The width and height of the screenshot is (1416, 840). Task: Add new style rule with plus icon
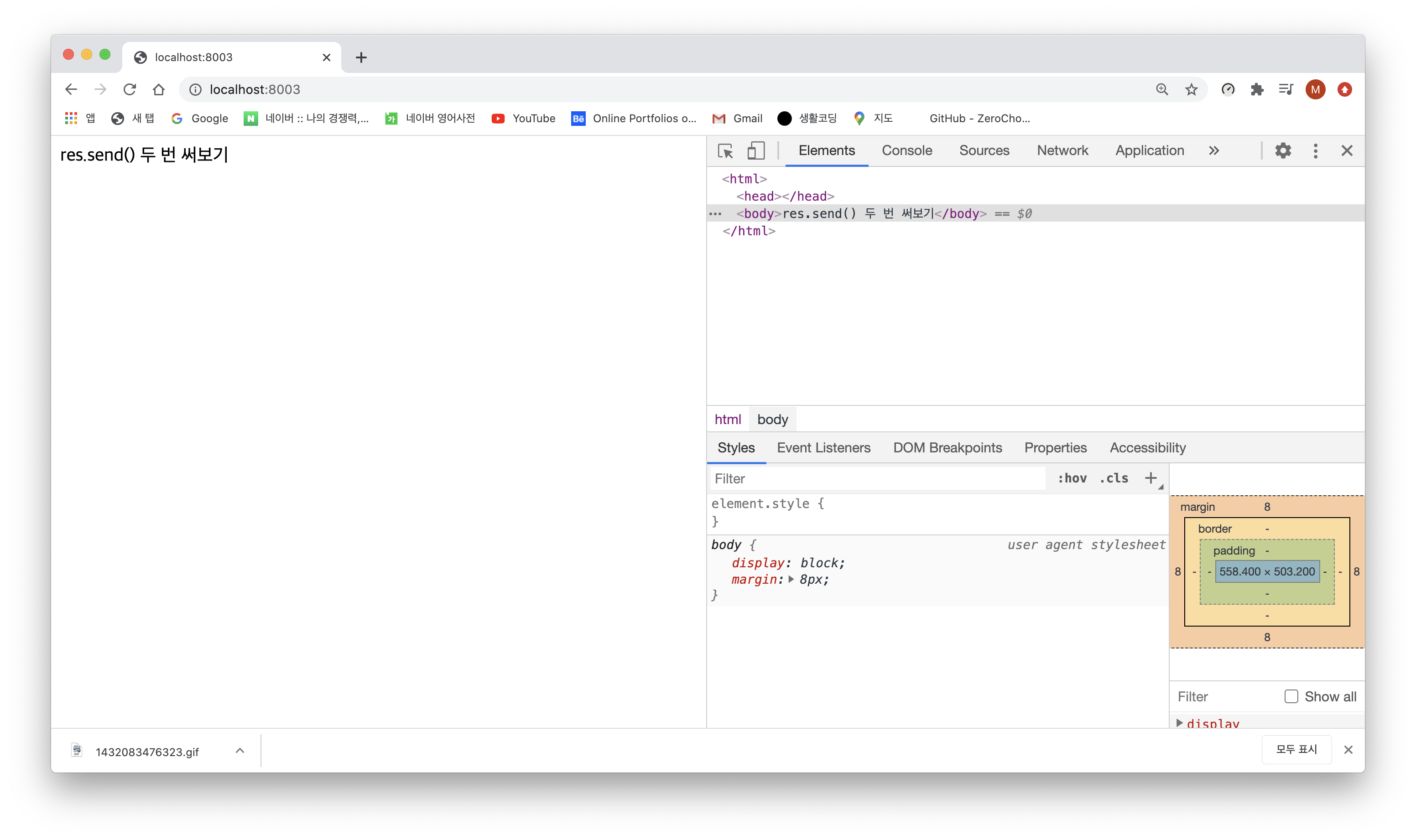tap(1150, 478)
